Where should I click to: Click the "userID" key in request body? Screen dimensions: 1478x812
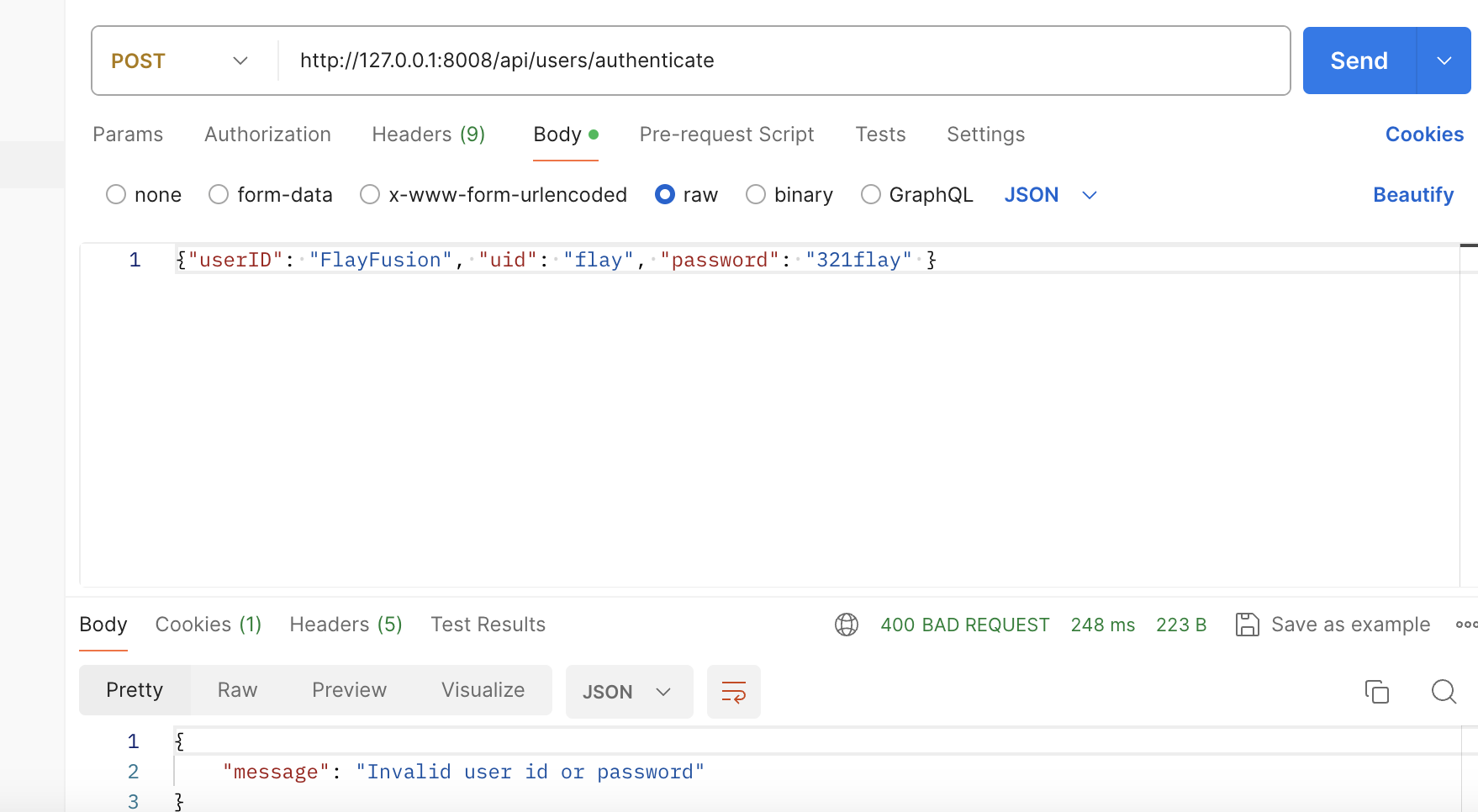click(x=235, y=260)
